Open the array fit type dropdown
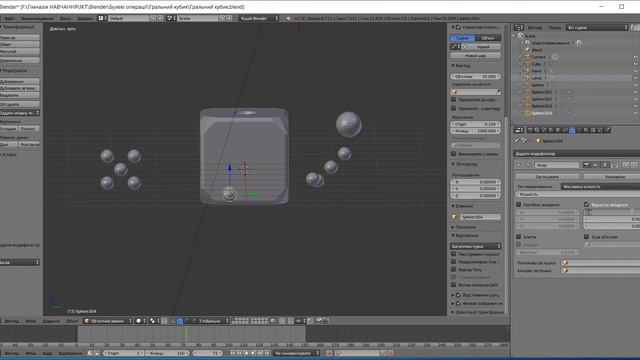Screen dimensions: 640x360 coord(600,186)
